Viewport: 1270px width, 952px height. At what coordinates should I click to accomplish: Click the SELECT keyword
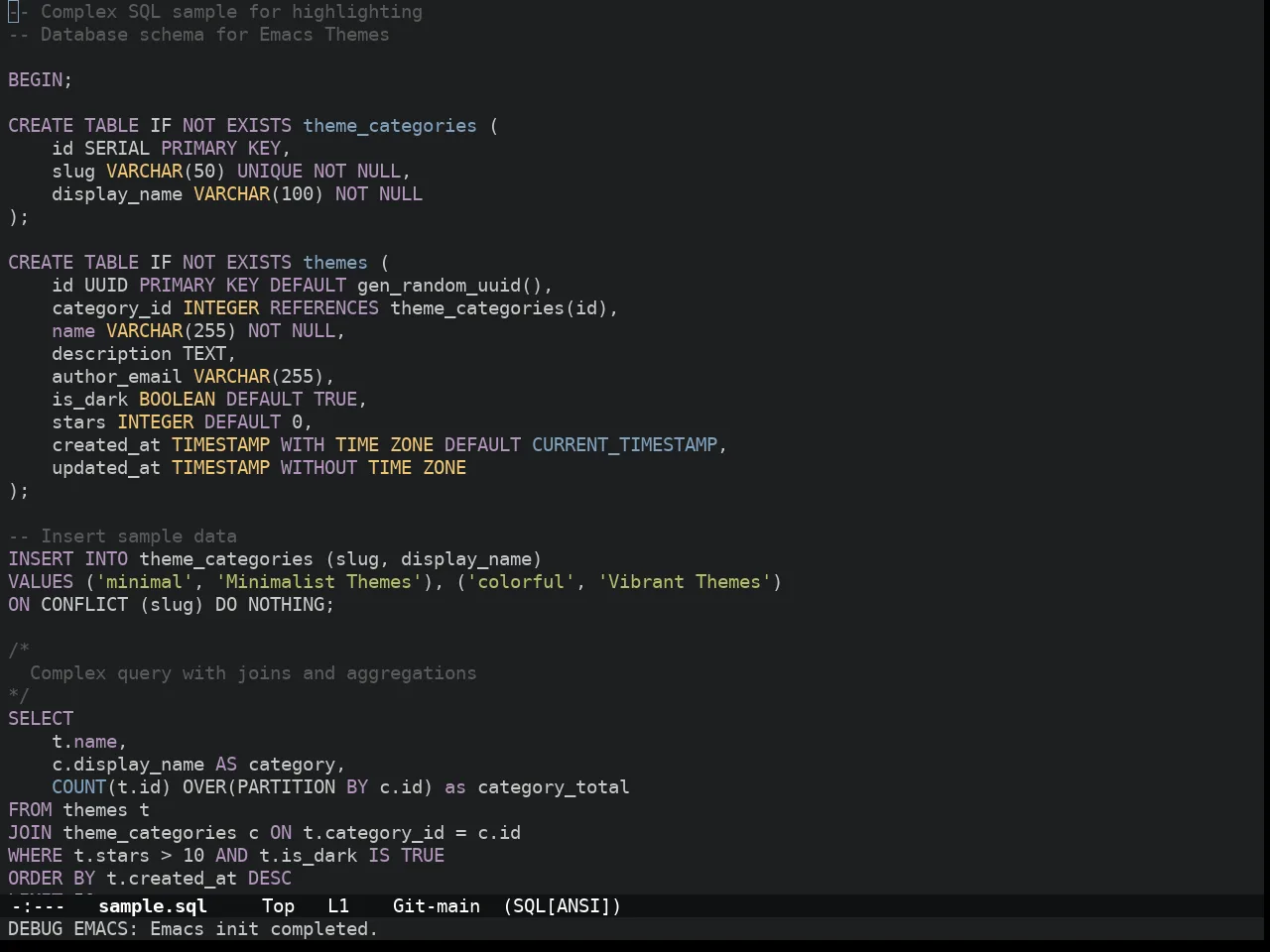click(x=41, y=718)
